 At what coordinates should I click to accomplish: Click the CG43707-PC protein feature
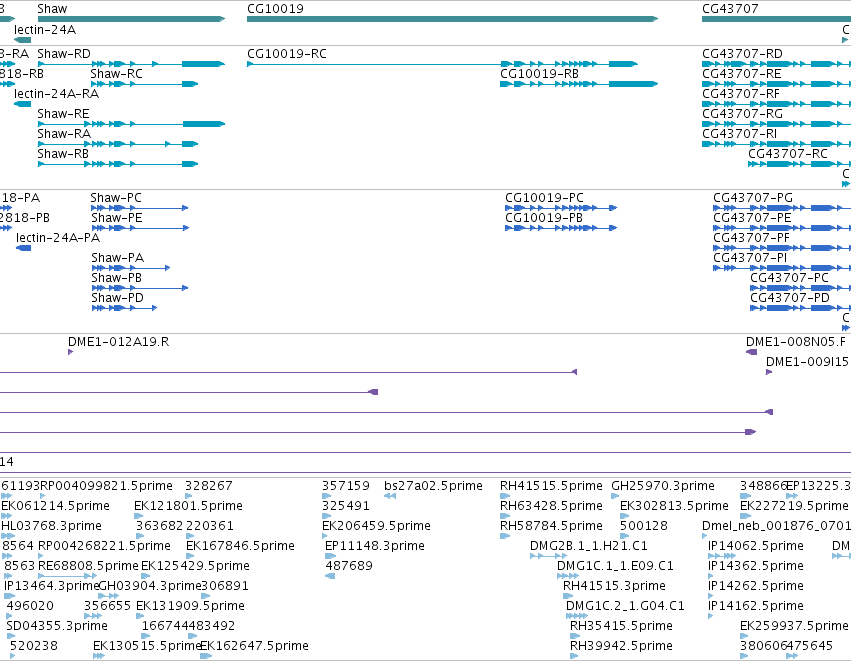tap(801, 288)
